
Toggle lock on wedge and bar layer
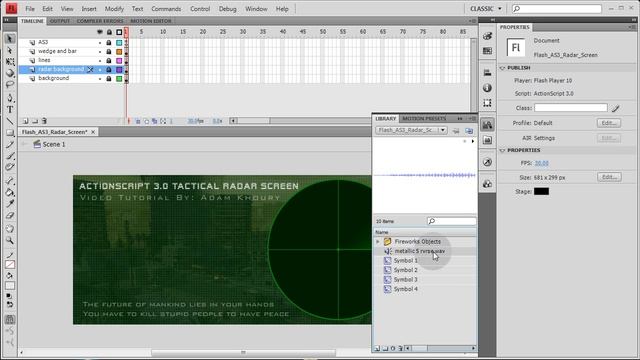coord(109,52)
